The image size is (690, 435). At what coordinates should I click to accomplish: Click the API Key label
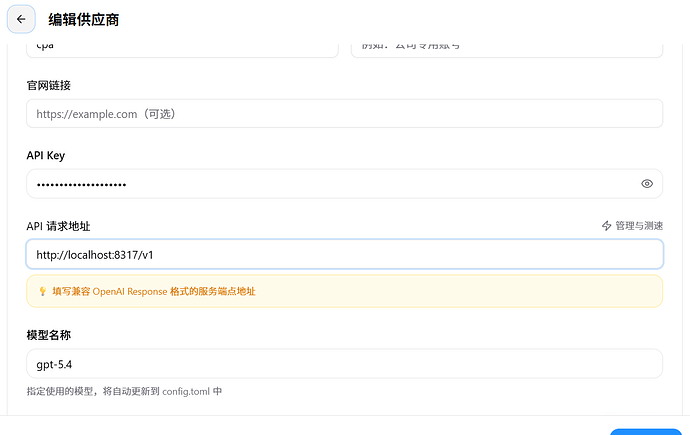(46, 155)
